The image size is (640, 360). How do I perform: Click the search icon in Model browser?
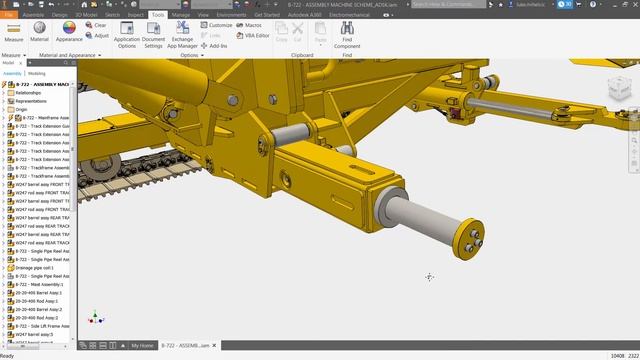tap(65, 63)
